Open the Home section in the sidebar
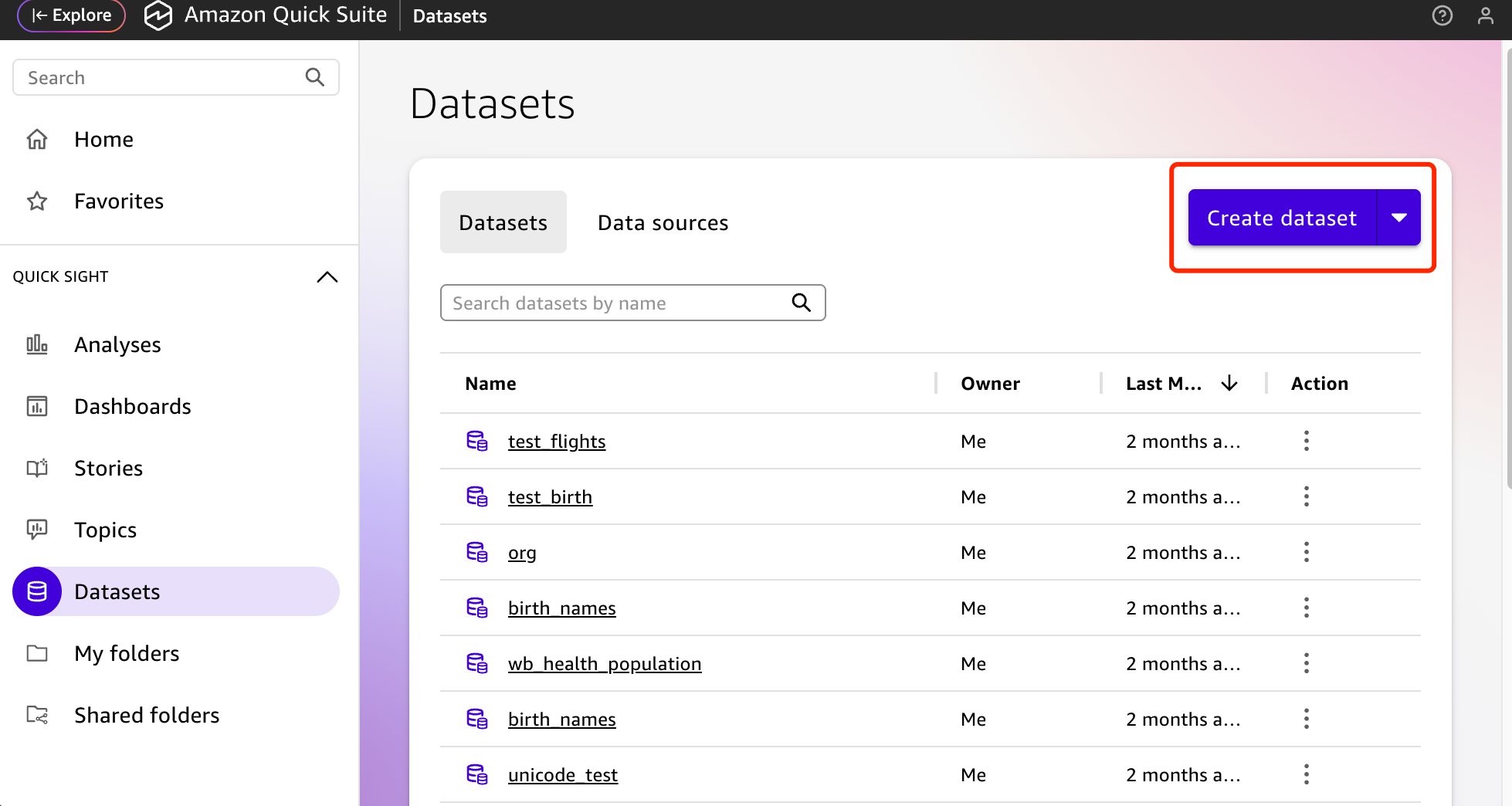 (103, 139)
